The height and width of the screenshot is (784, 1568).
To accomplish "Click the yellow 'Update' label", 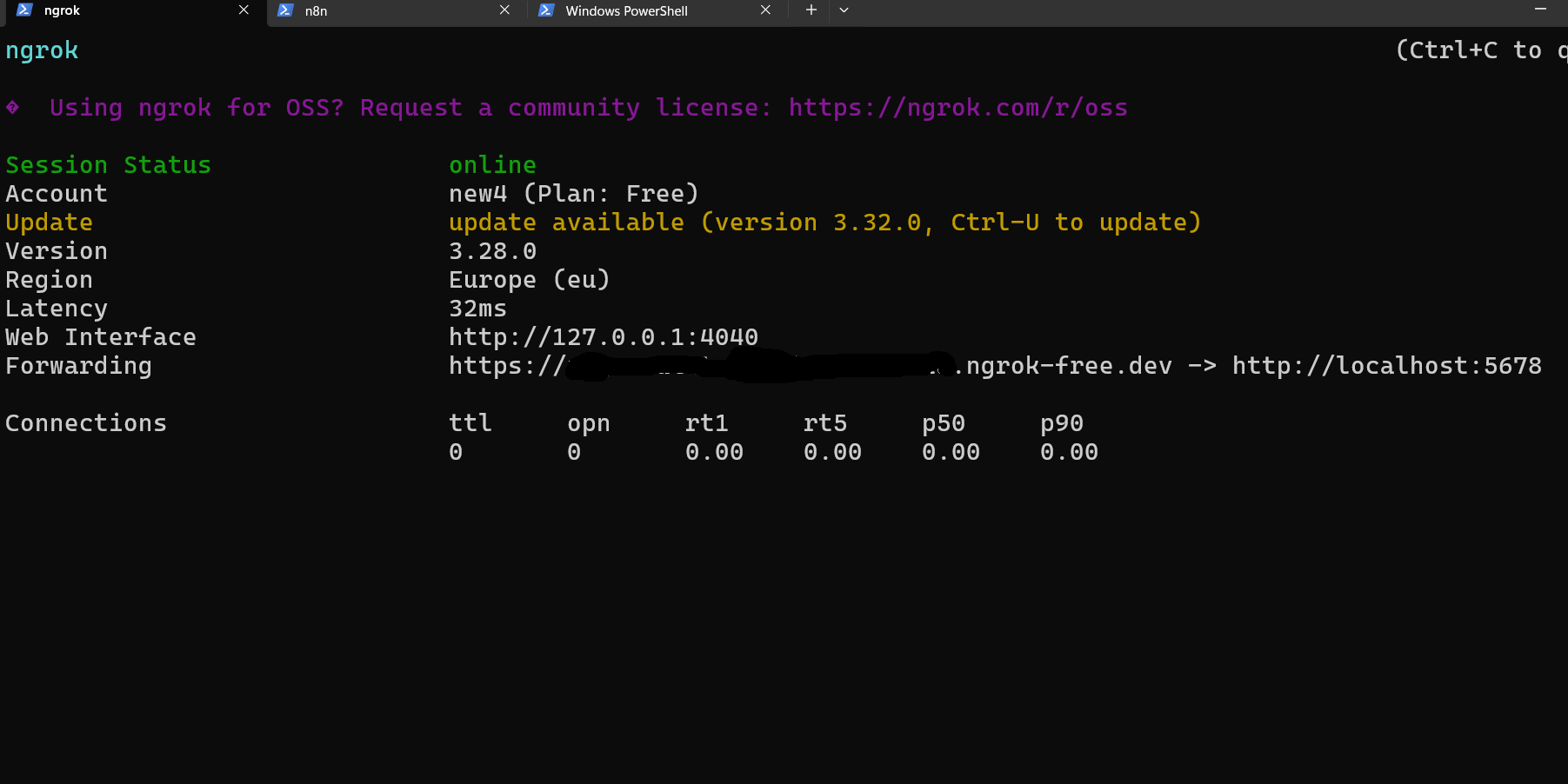I will coord(49,223).
